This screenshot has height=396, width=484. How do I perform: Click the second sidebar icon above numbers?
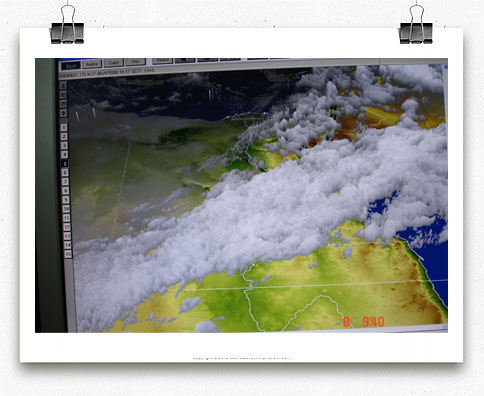pos(63,95)
